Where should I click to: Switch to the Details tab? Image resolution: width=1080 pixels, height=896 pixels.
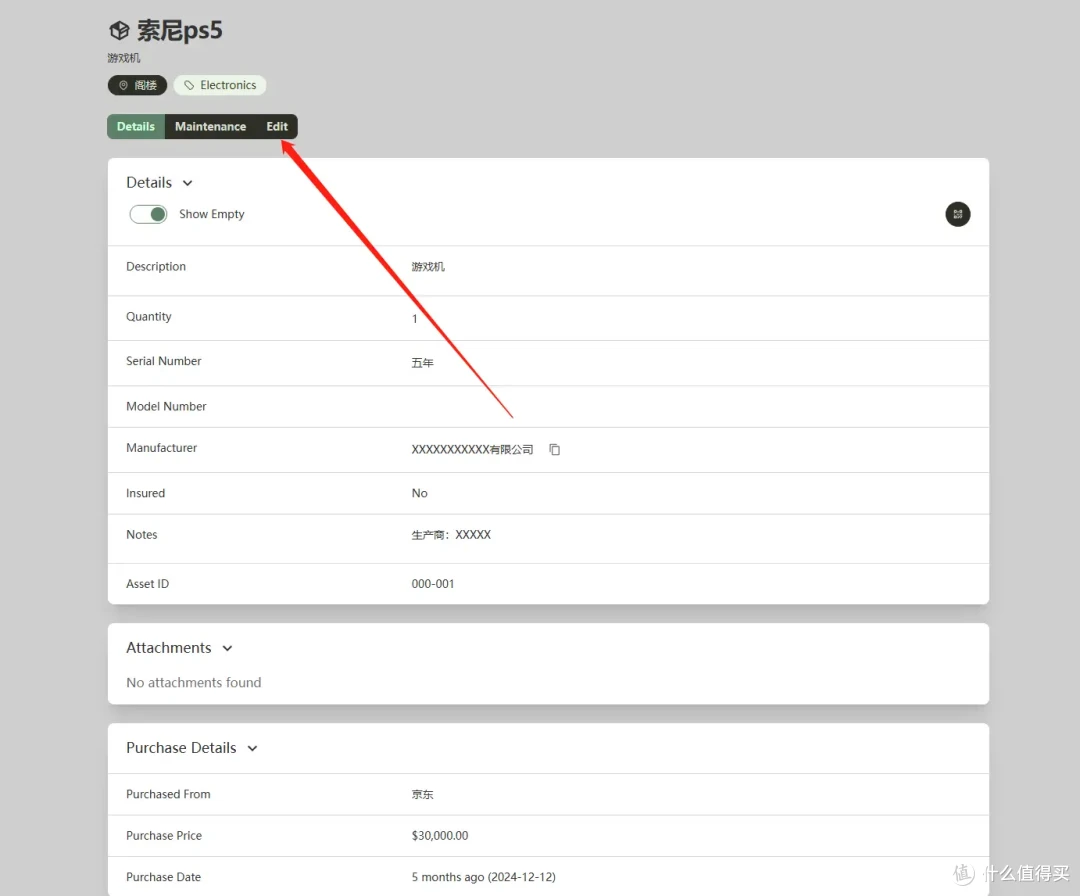coord(136,127)
